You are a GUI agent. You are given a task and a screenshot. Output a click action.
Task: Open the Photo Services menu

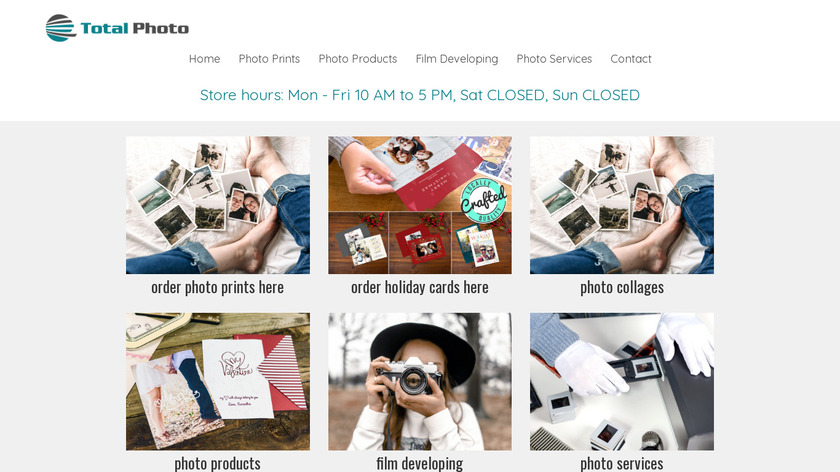[x=554, y=59]
